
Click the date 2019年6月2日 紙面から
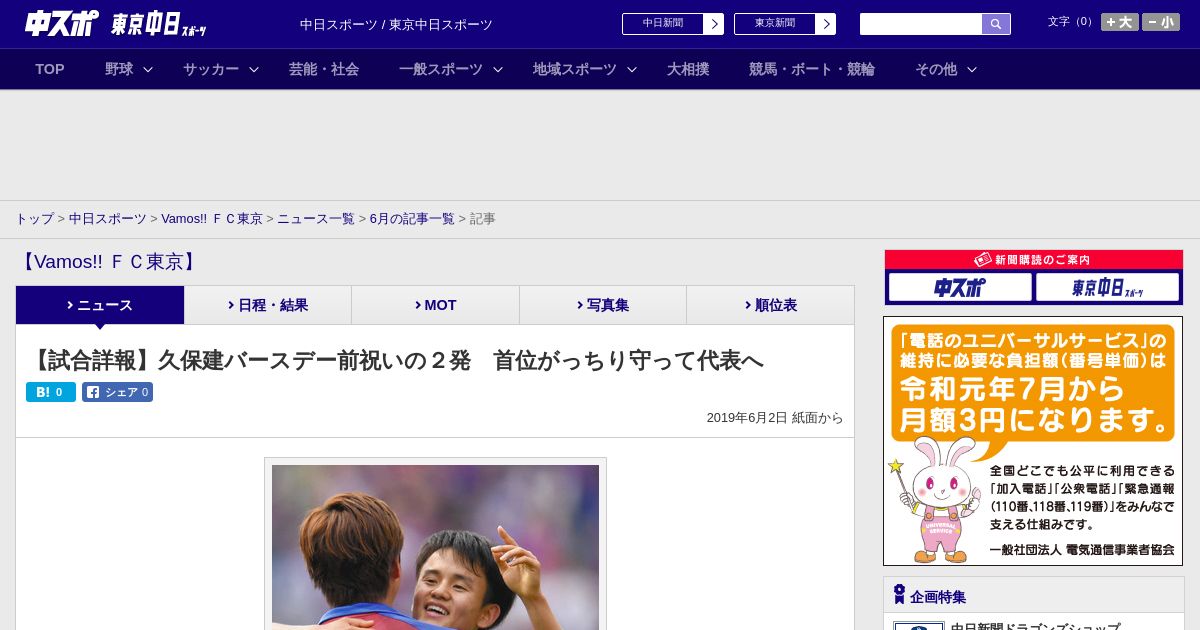[775, 418]
